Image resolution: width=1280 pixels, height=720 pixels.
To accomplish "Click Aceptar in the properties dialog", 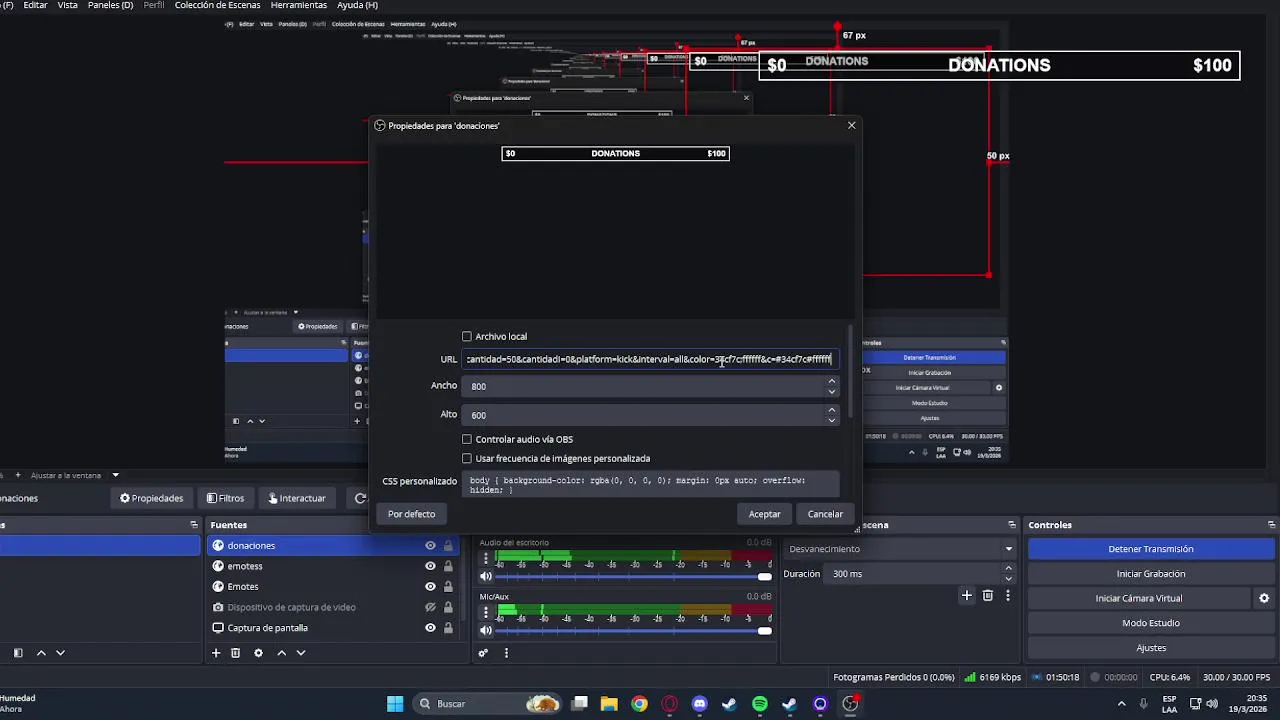I will coord(765,514).
